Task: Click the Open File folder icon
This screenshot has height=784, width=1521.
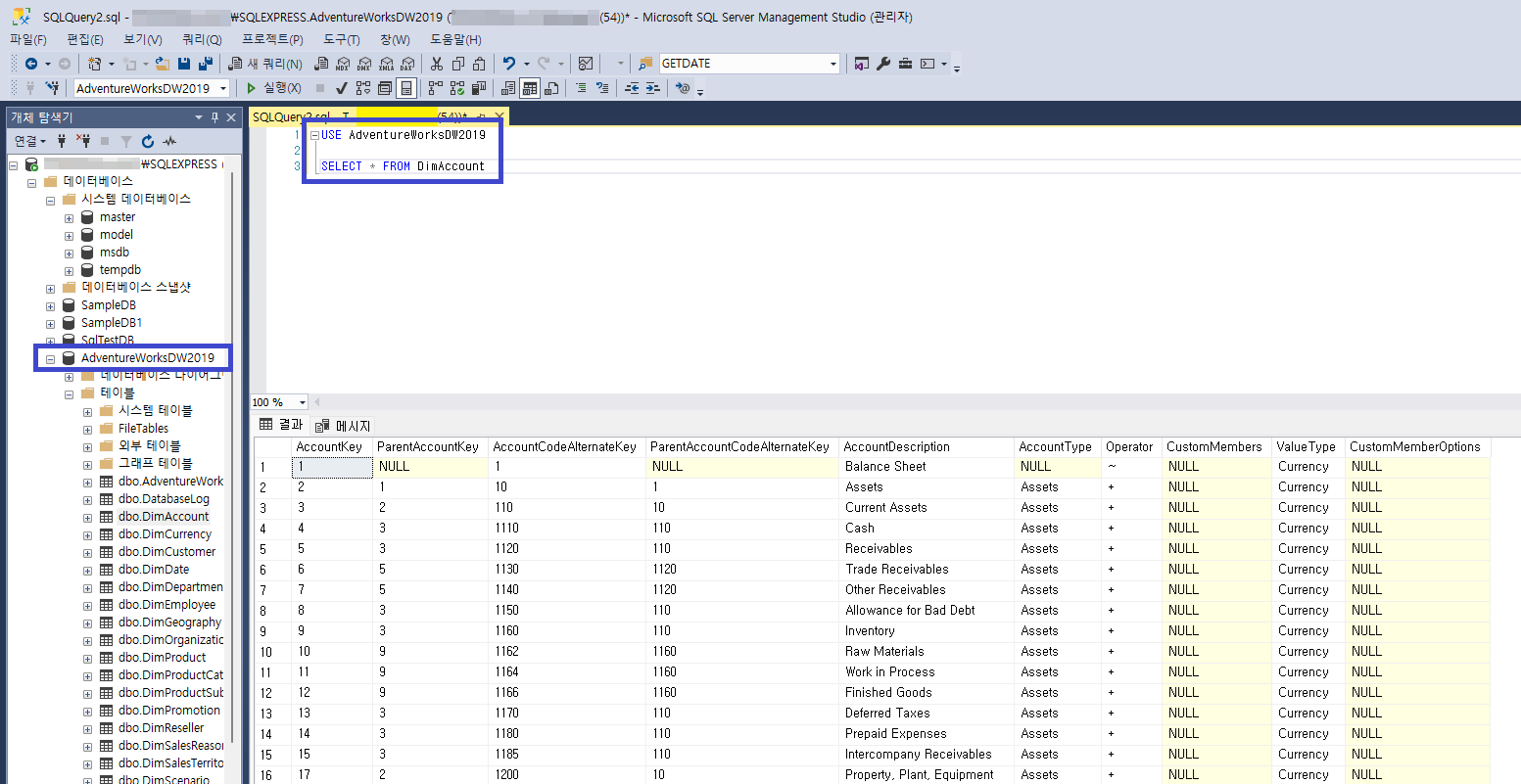Action: coord(162,64)
